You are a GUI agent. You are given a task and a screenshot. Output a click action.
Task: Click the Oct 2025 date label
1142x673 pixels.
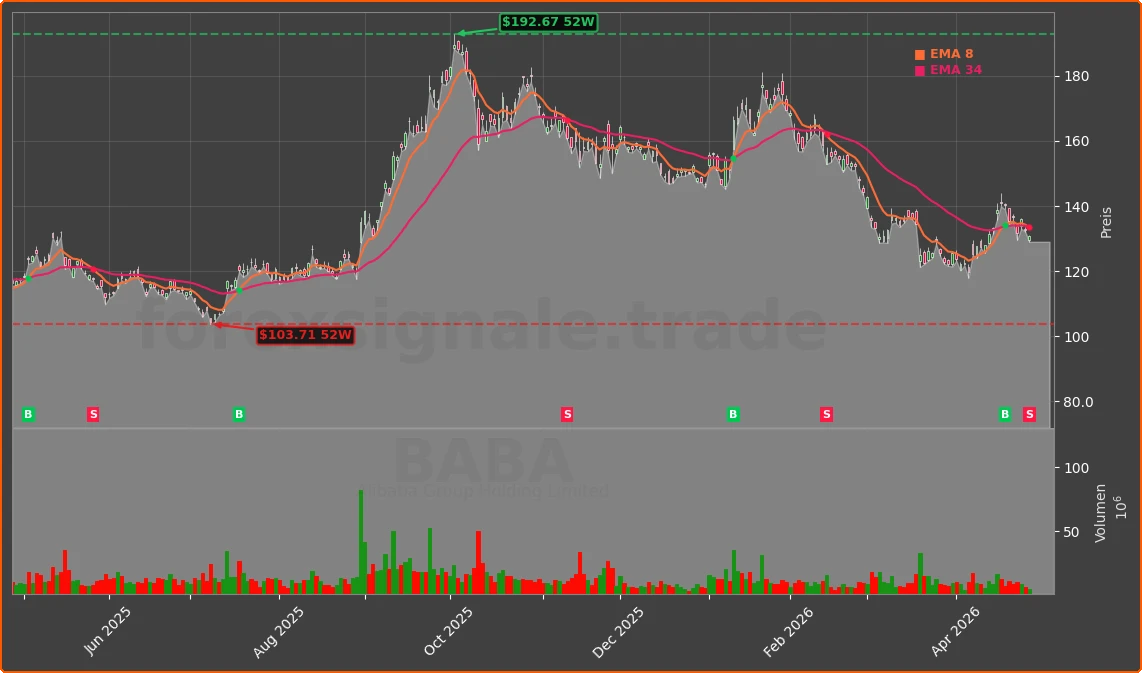pyautogui.click(x=448, y=631)
